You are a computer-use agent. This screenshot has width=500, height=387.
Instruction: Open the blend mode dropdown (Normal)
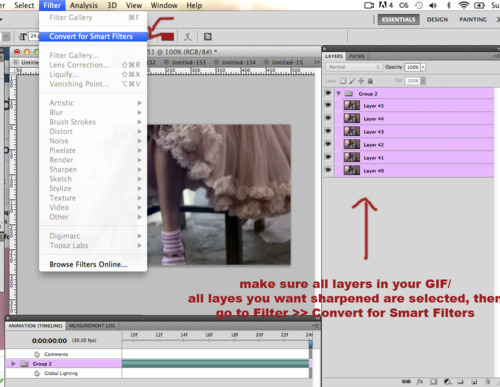[353, 67]
